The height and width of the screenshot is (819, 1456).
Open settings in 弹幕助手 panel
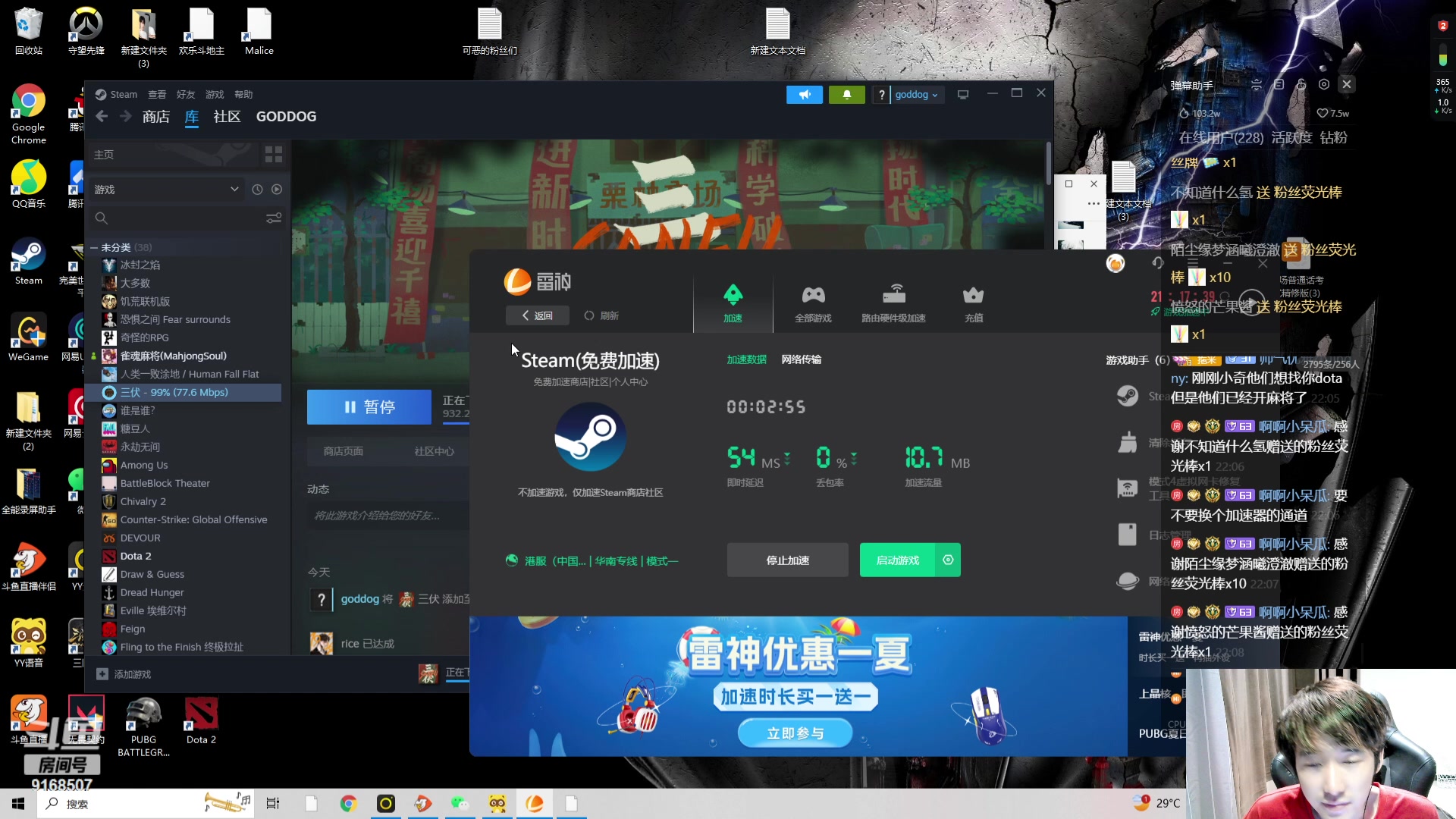(1324, 85)
